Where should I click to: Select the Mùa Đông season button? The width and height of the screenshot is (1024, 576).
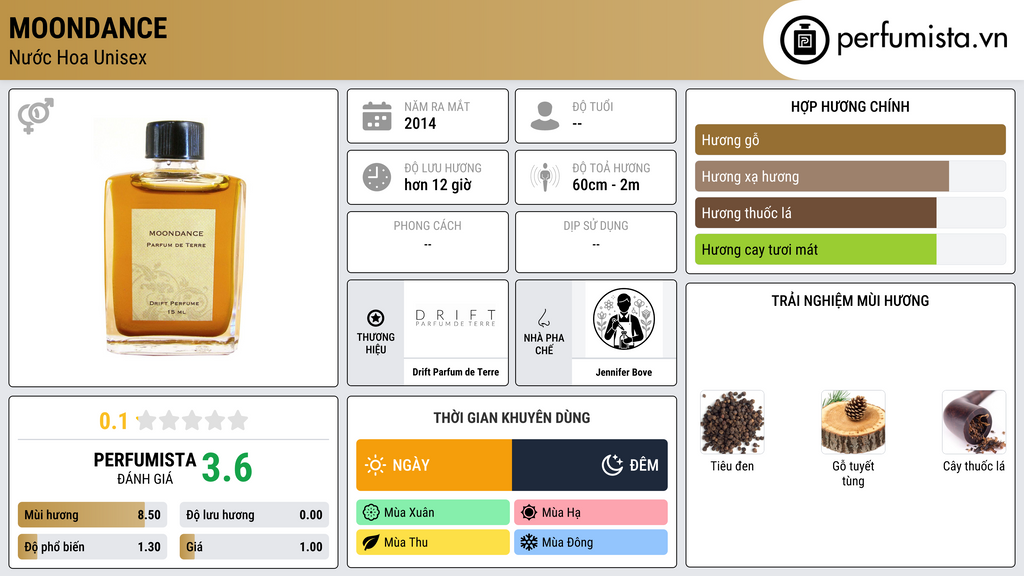click(591, 542)
